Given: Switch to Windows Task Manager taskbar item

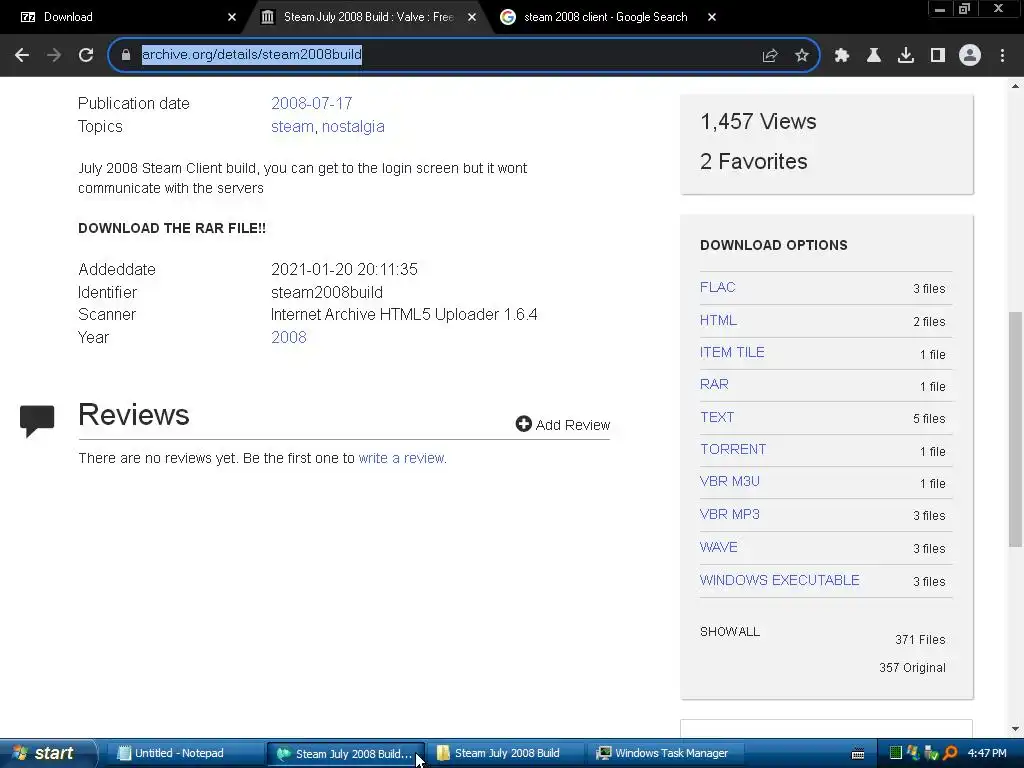Looking at the screenshot, I should coord(666,753).
